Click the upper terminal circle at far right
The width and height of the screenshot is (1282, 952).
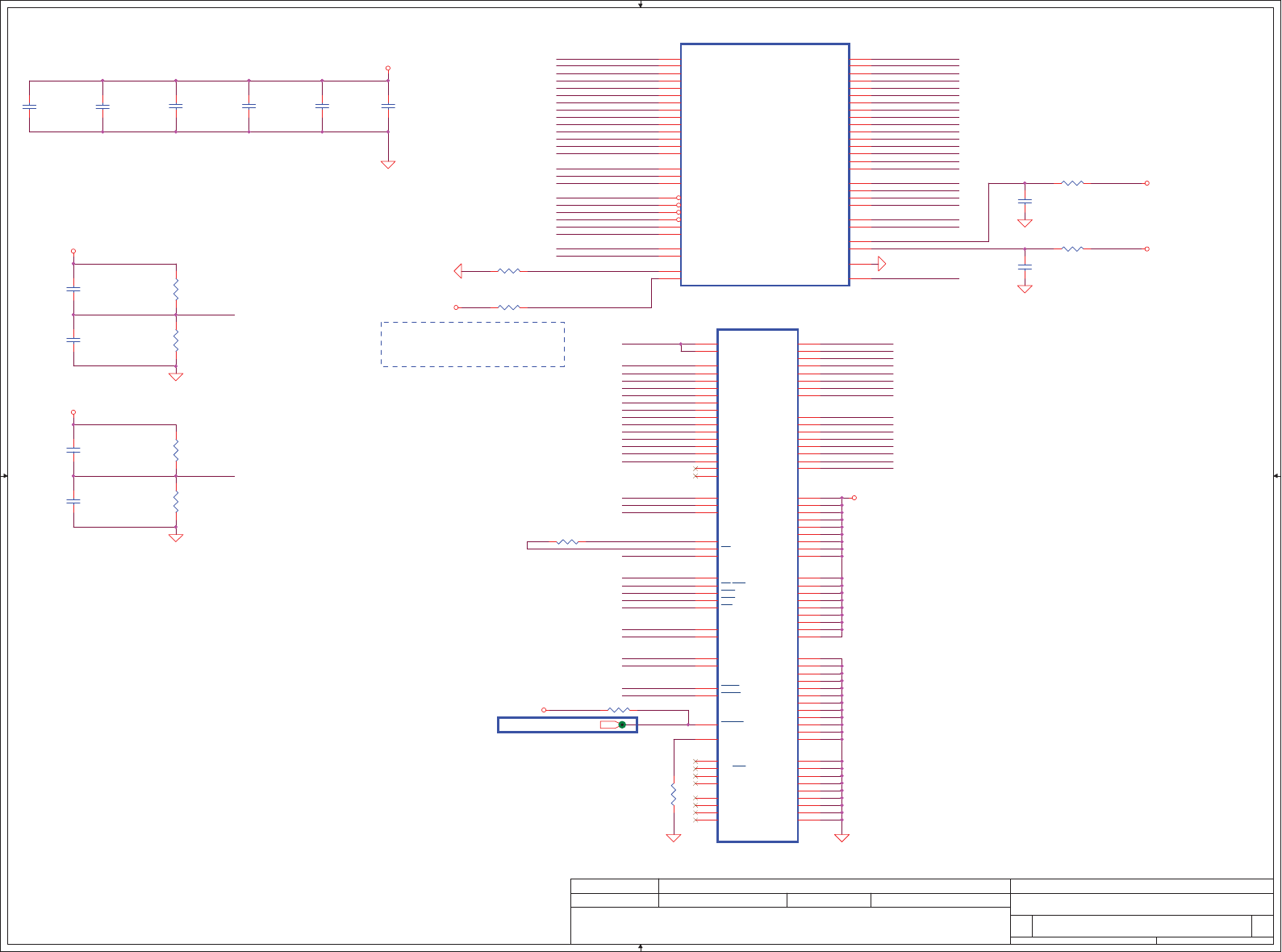[1146, 183]
